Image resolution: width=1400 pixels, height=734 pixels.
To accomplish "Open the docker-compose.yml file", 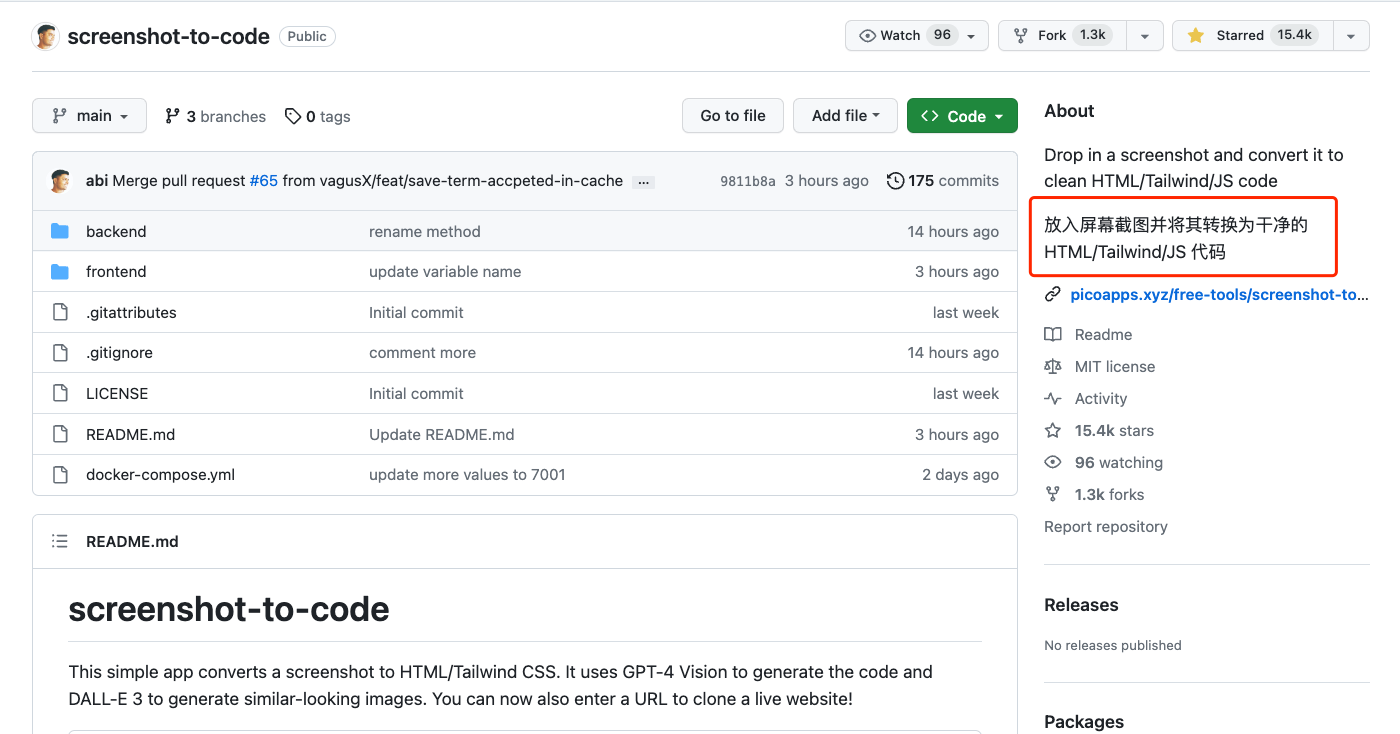I will click(160, 475).
